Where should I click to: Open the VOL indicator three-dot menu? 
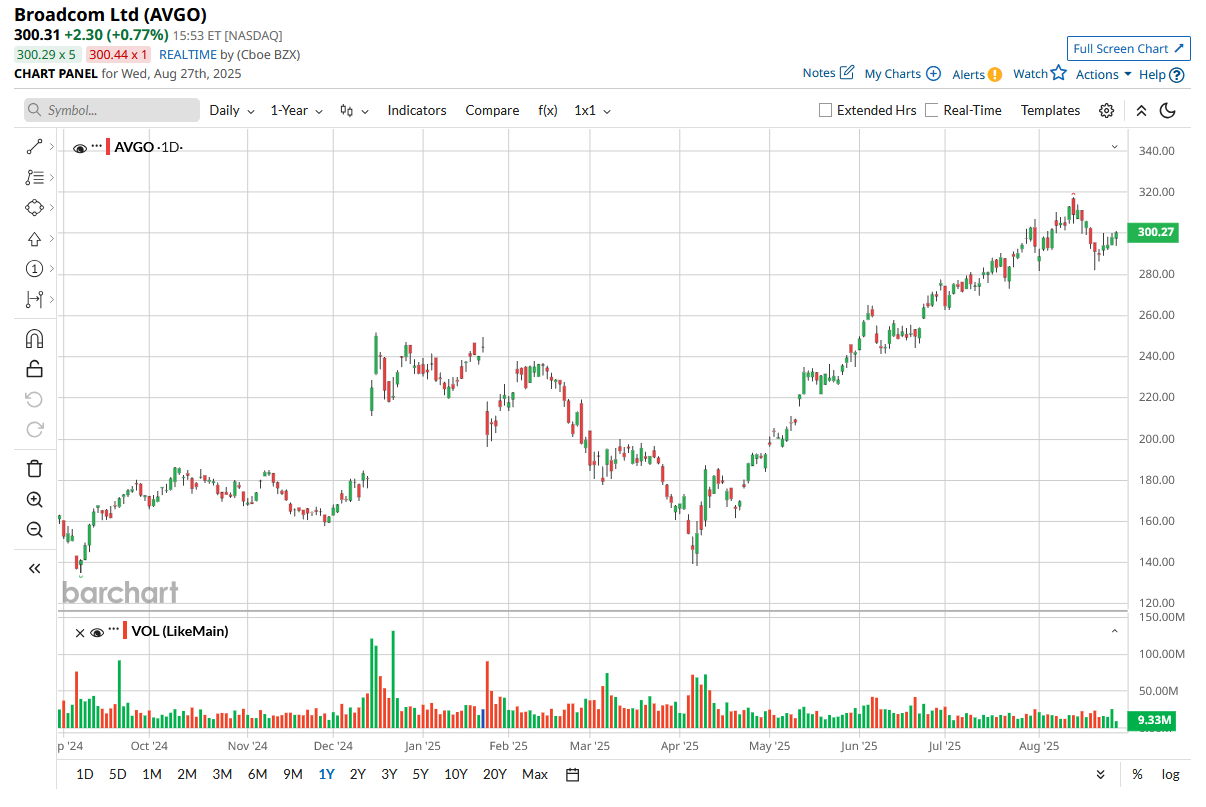click(114, 630)
